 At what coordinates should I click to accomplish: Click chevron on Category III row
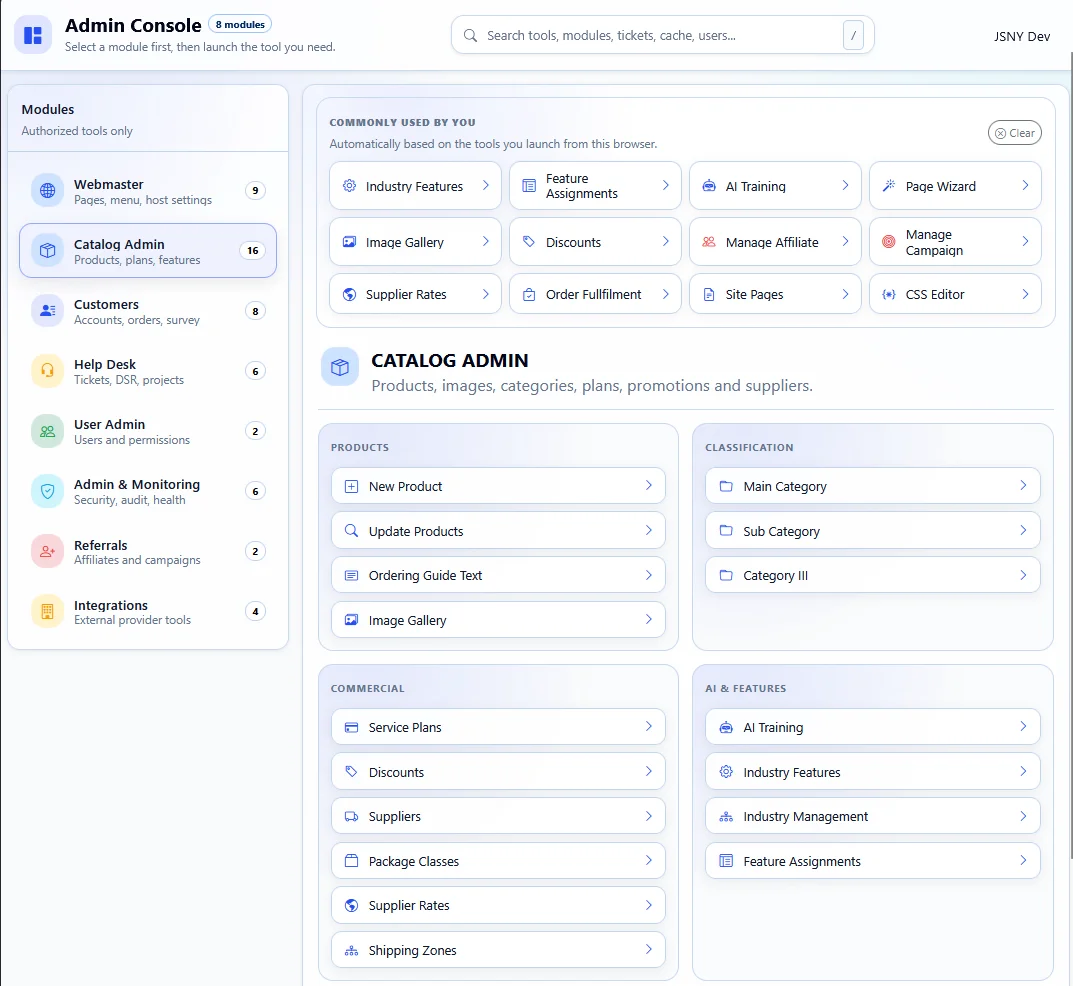1023,575
